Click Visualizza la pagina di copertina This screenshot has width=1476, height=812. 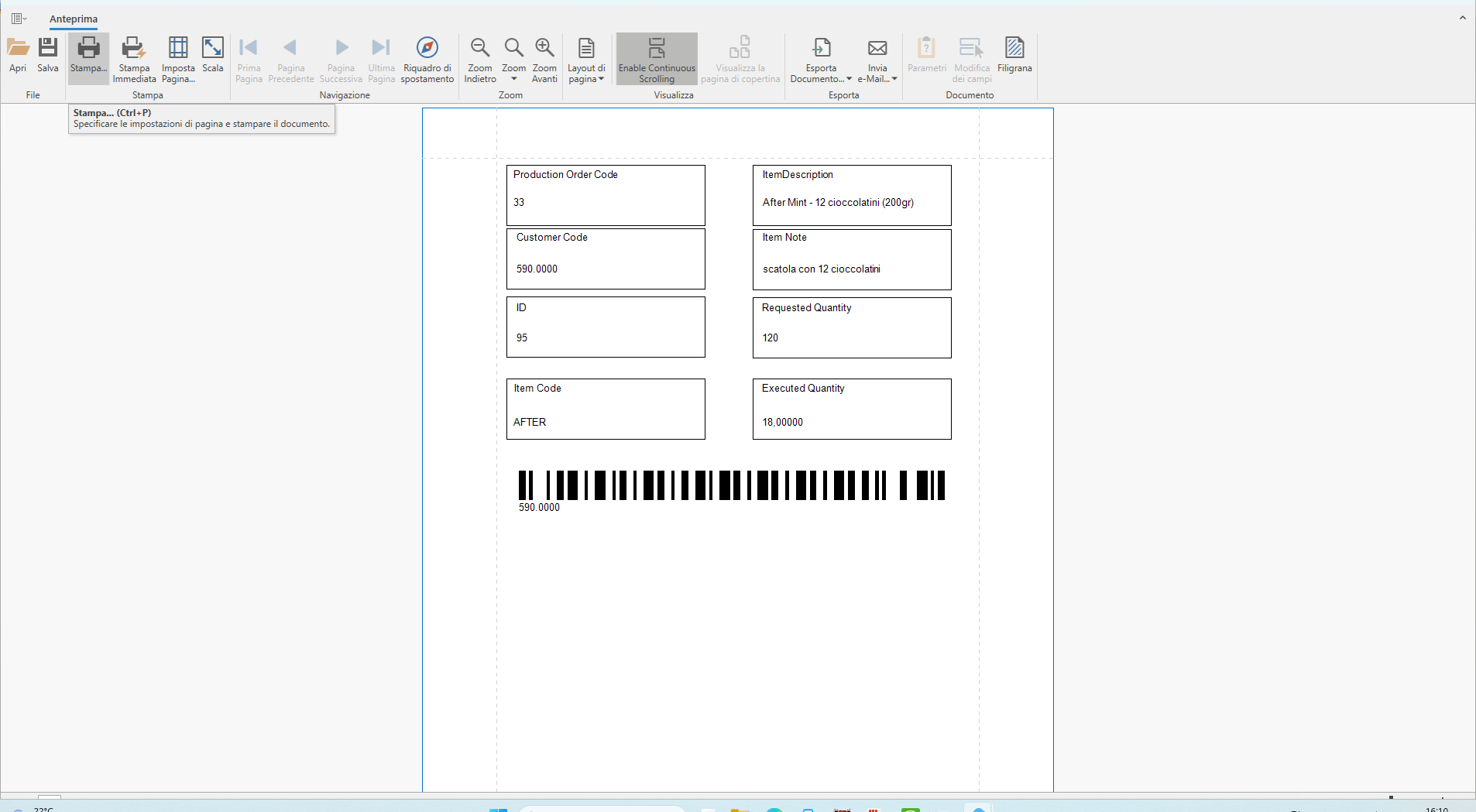[740, 60]
